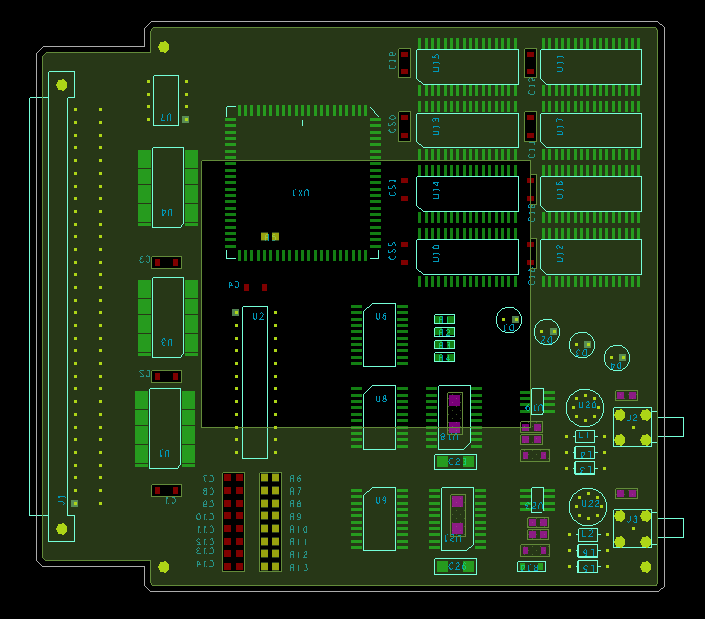The image size is (705, 619).
Task: Click the U14 memory chip footprint
Action: (468, 194)
